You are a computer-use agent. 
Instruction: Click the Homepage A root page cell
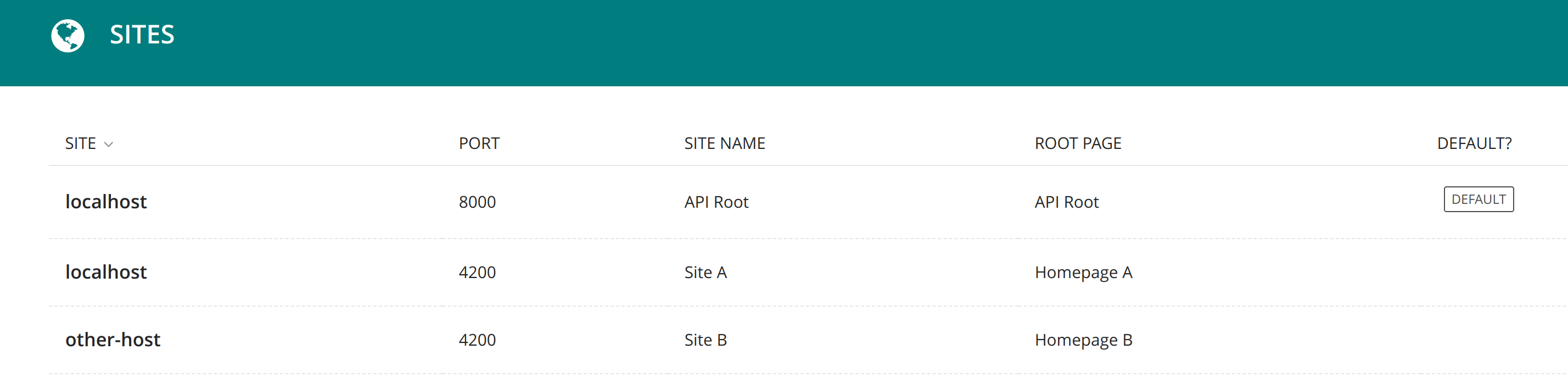coord(1083,272)
